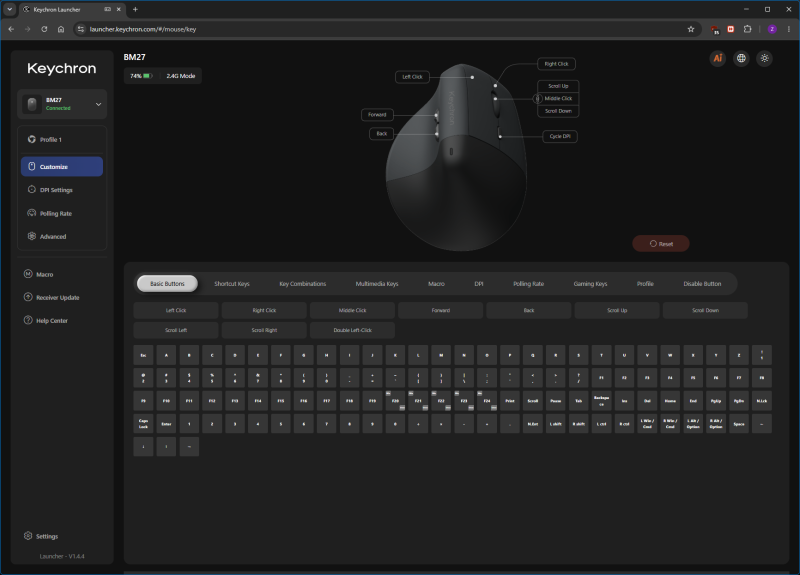The image size is (800, 575).
Task: Select the Middle Click mouse label
Action: (558, 98)
